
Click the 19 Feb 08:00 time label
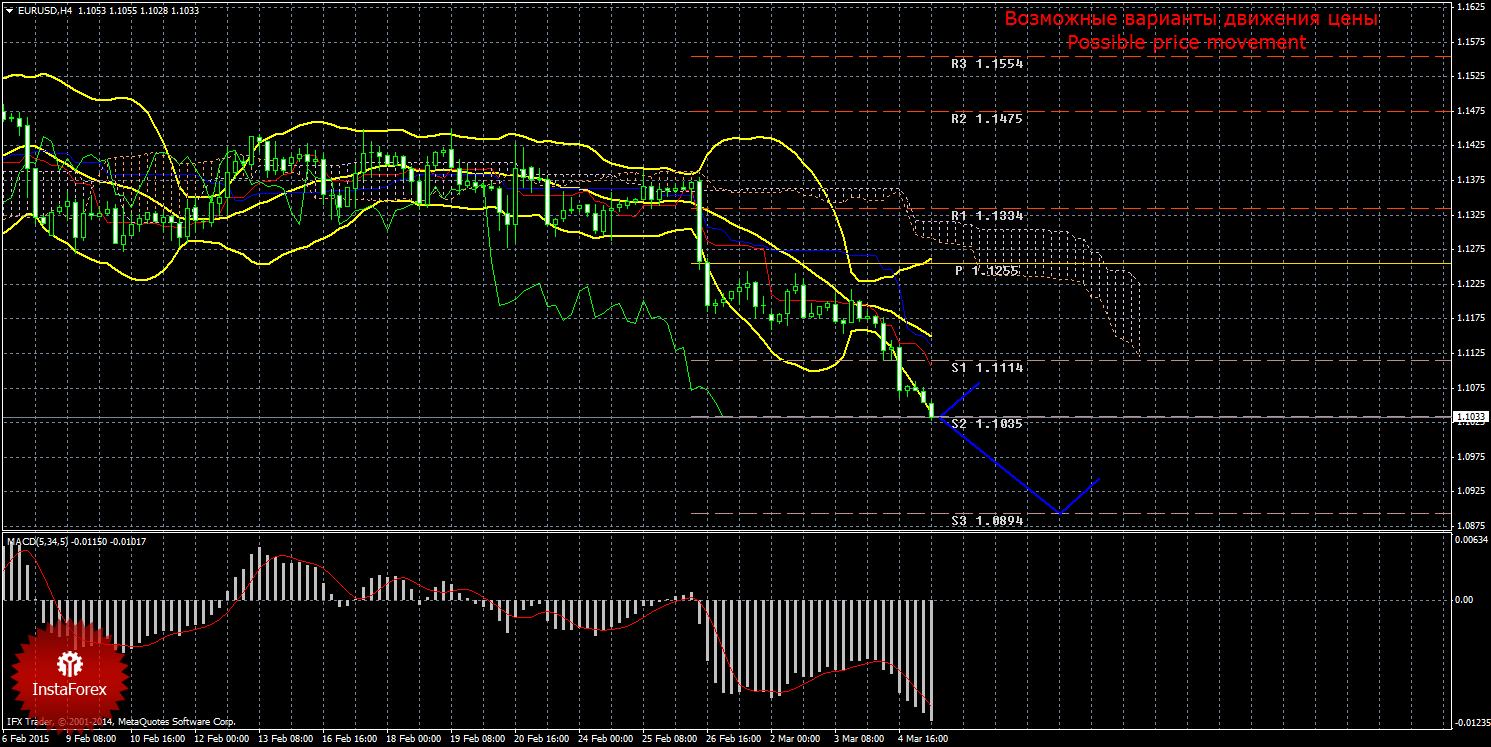(x=477, y=740)
